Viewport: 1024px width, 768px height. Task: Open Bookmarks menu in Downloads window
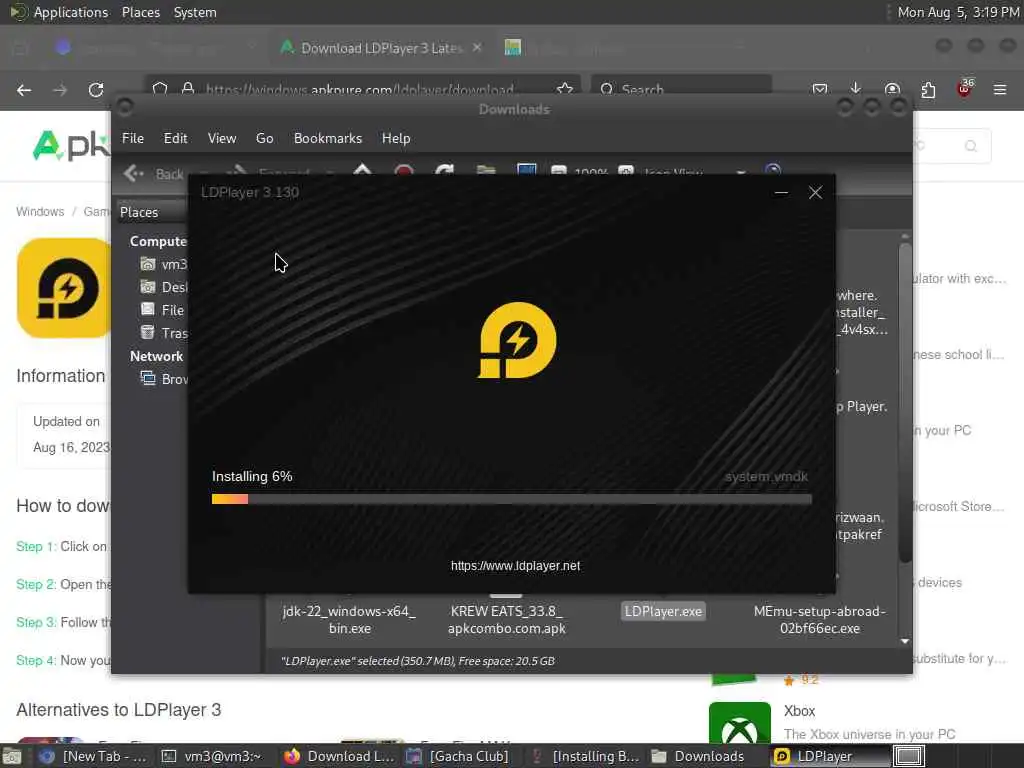[x=328, y=138]
